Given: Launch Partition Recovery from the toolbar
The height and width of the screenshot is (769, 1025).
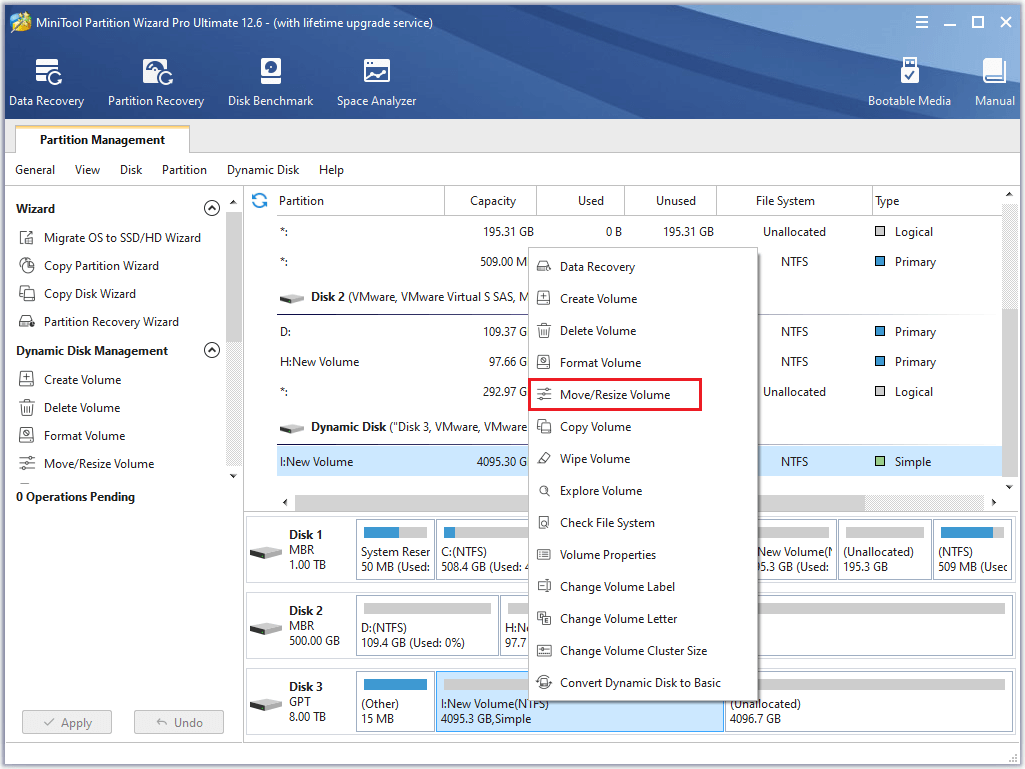Looking at the screenshot, I should pyautogui.click(x=156, y=82).
